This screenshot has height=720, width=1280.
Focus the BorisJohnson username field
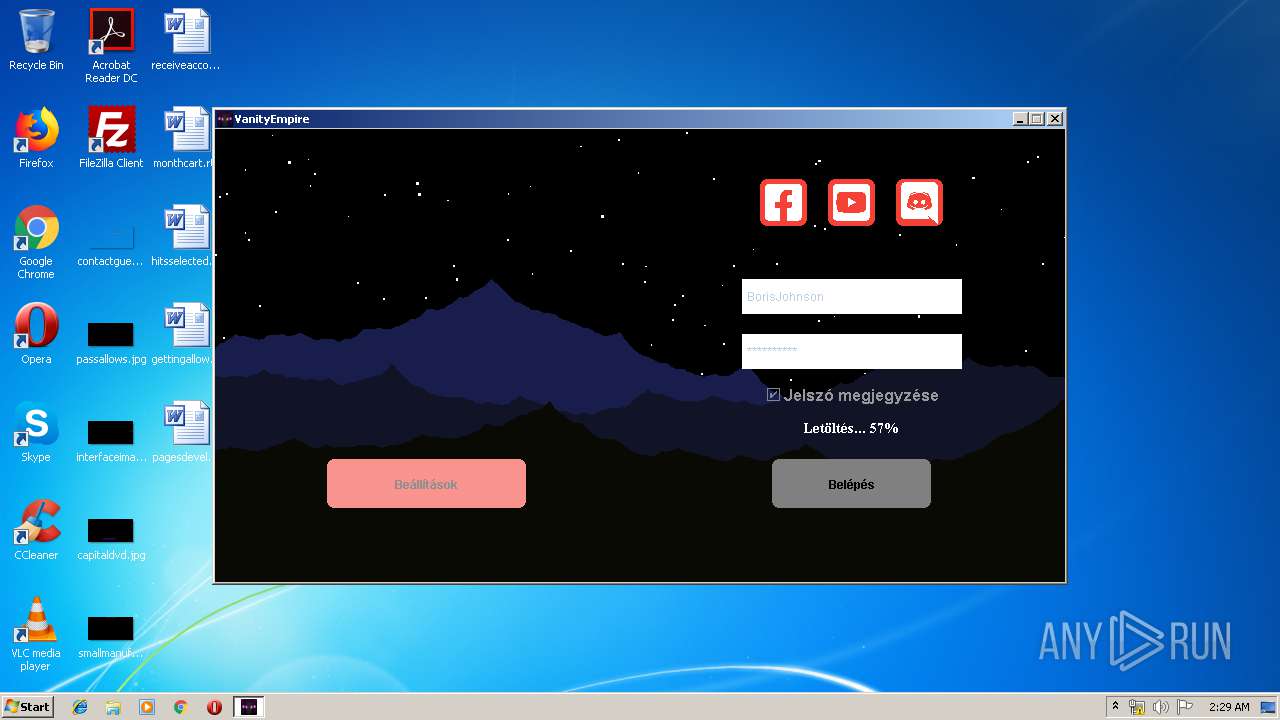[x=851, y=296]
